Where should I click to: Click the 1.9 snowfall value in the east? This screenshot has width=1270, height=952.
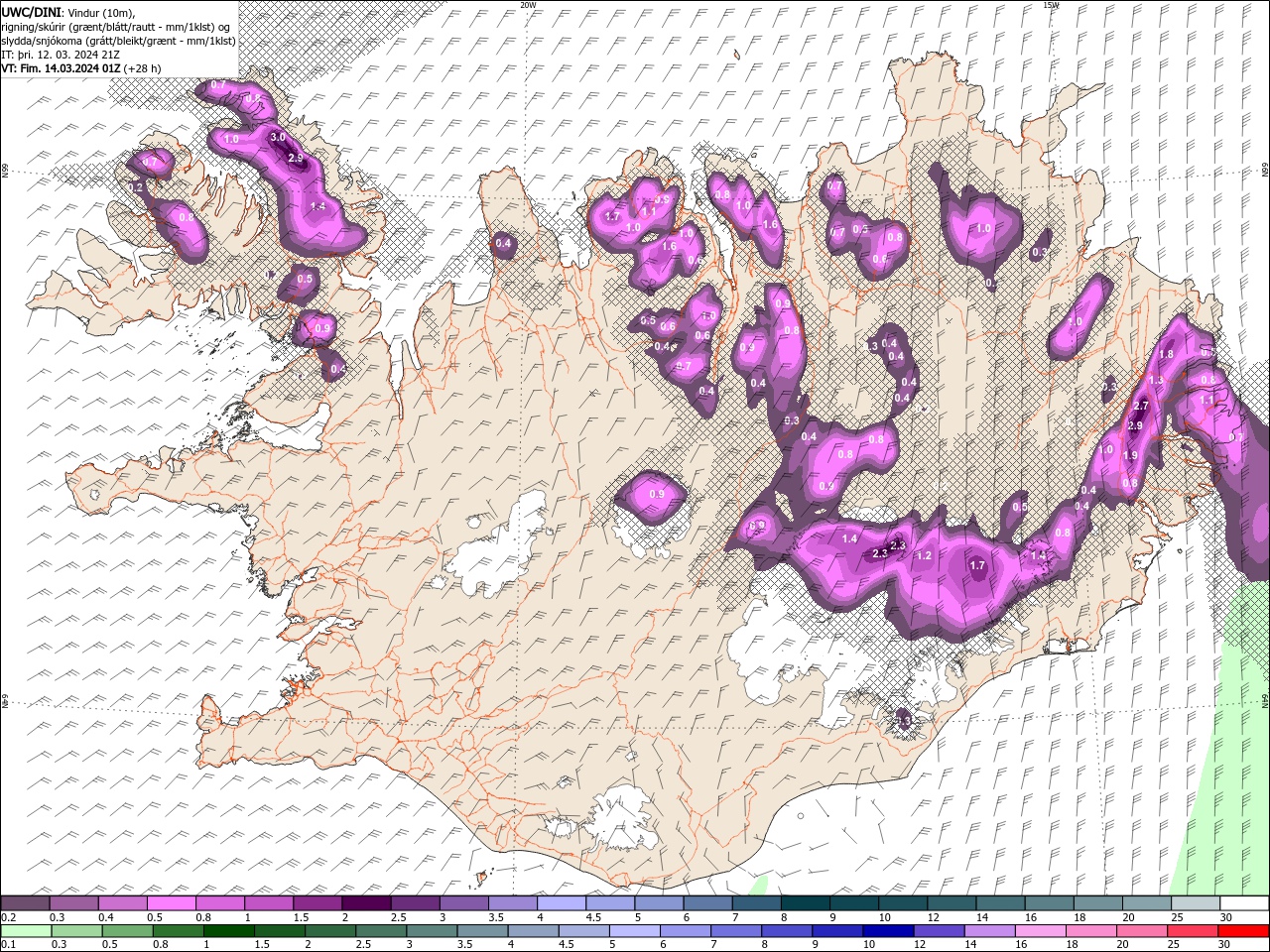click(x=1129, y=455)
